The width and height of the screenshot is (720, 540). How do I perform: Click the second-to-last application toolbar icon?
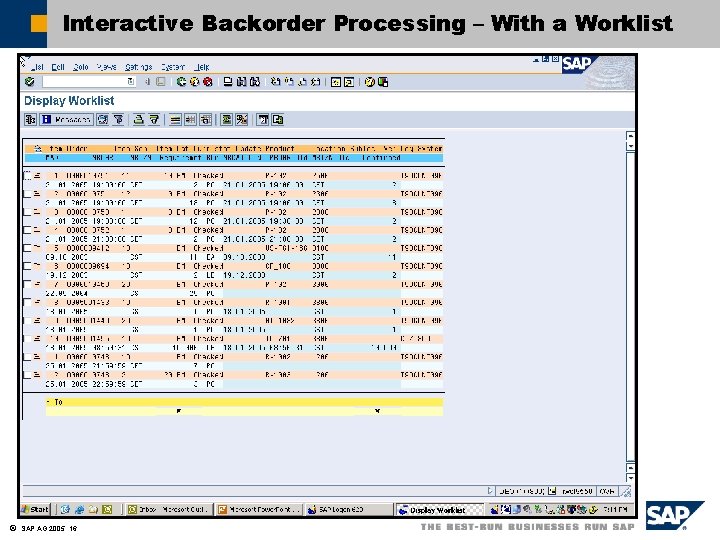tap(263, 119)
